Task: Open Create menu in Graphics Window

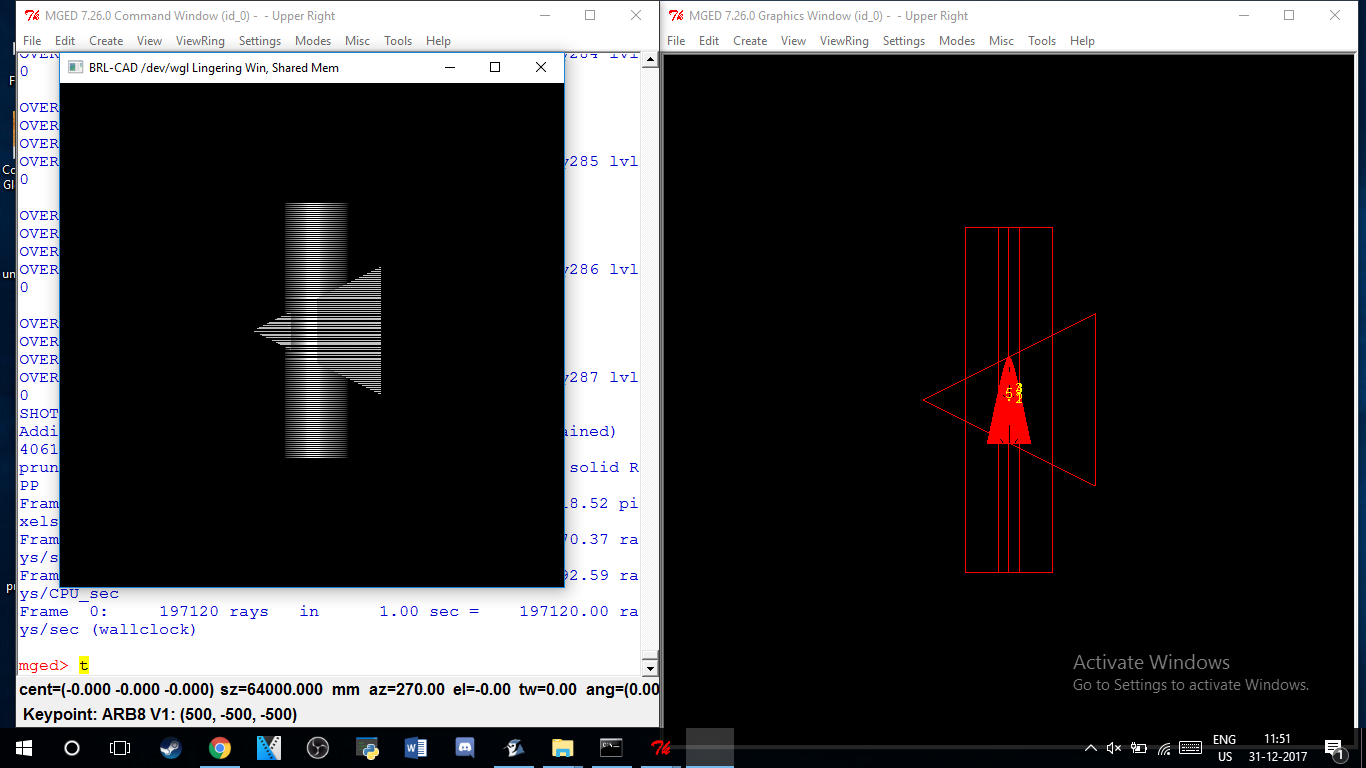Action: 750,41
